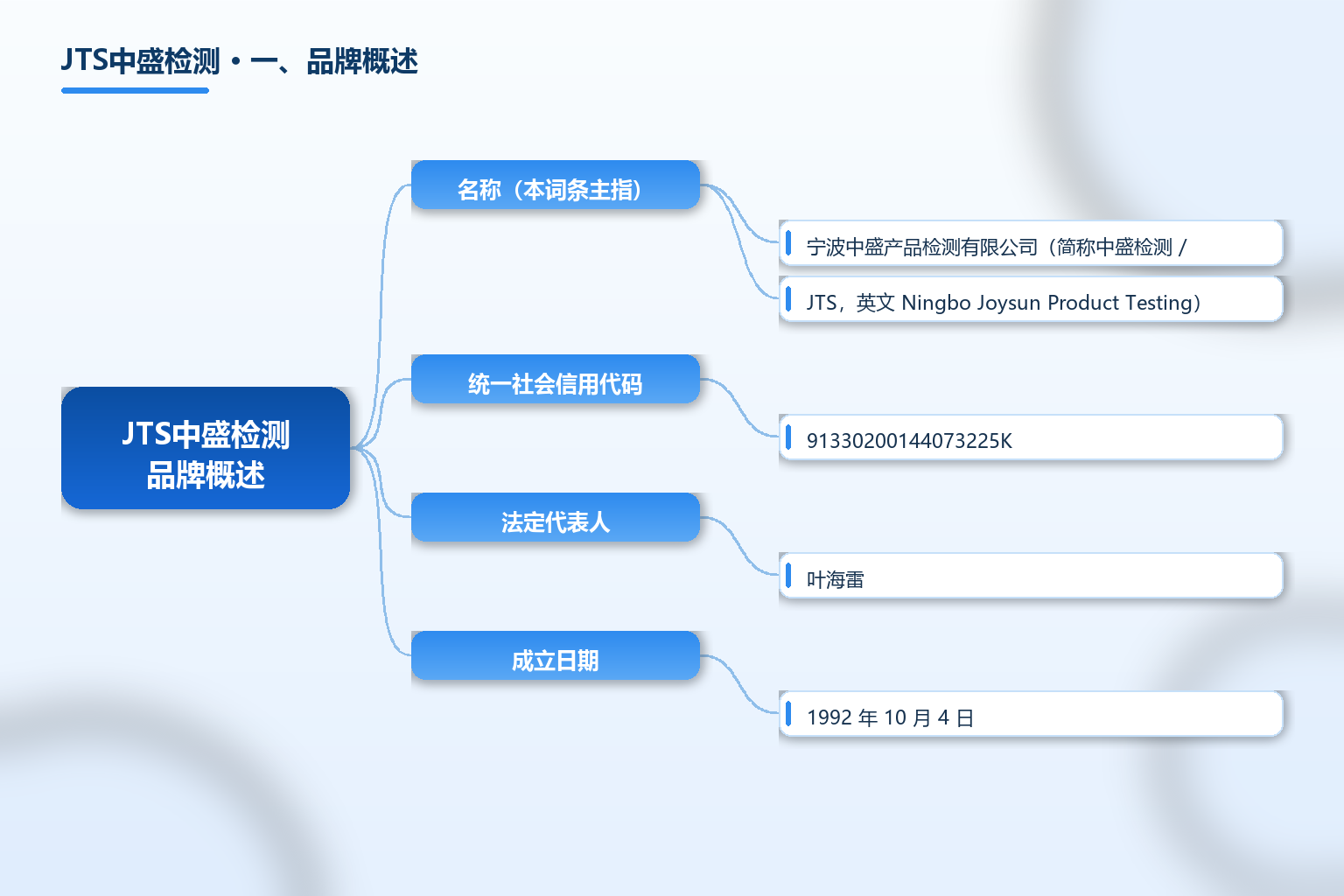Click blue marker bar in the 宁波中盛 box
Screen dimensions: 1344x896
(x=788, y=242)
